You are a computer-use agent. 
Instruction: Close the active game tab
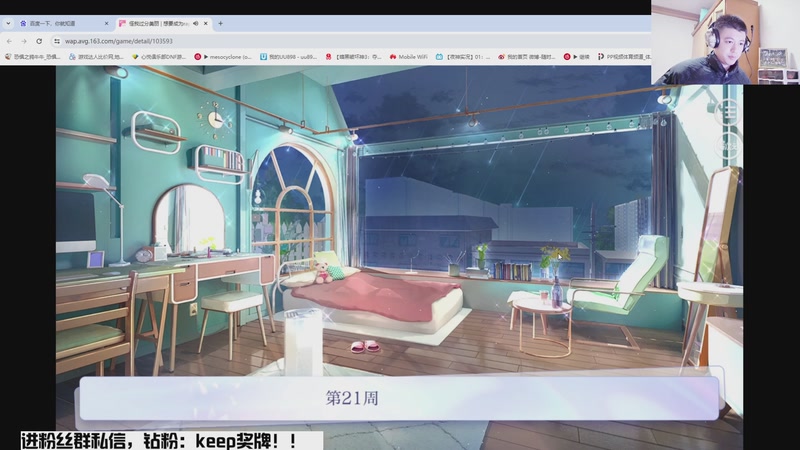[206, 23]
